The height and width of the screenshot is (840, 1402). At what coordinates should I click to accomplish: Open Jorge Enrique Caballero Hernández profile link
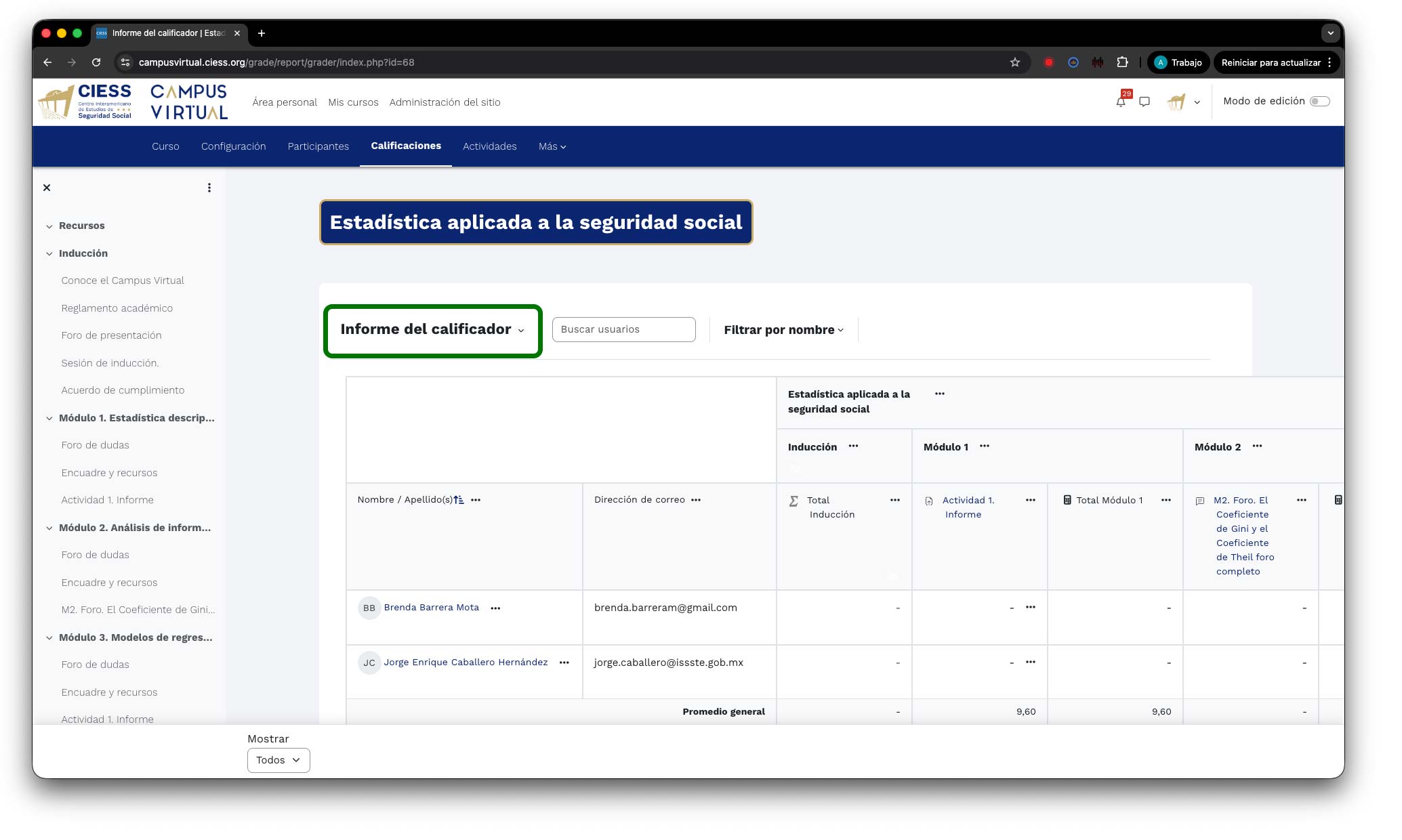466,663
